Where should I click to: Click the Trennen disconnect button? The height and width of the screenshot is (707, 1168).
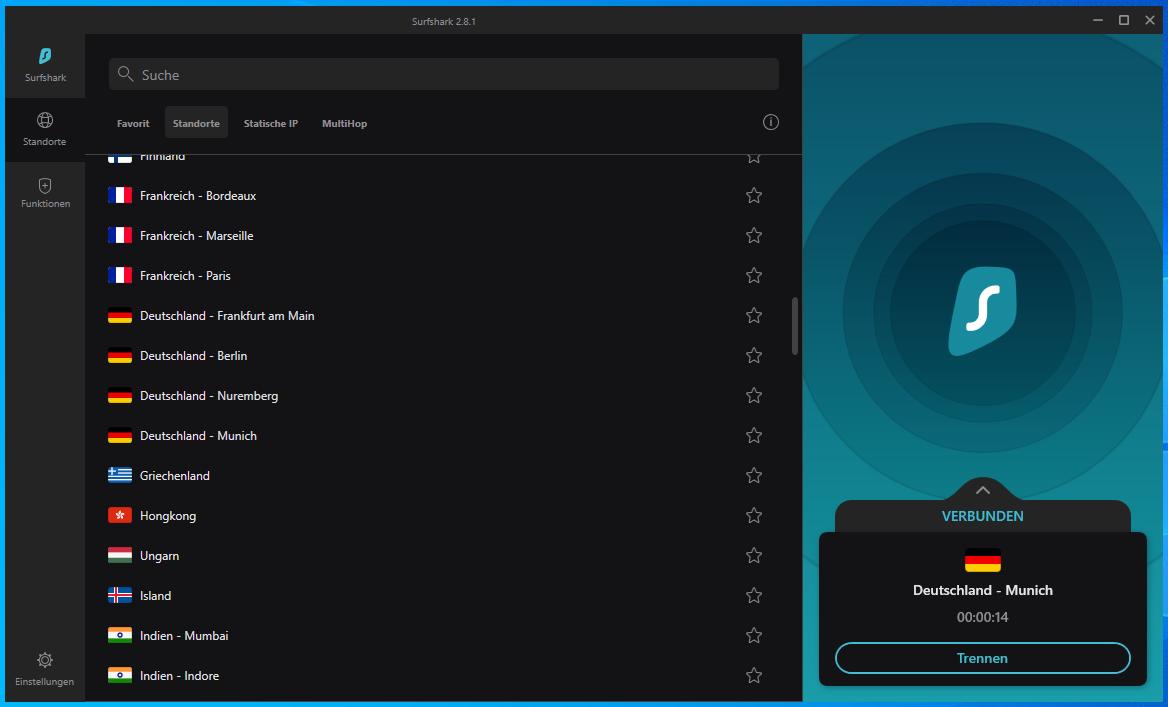tap(983, 658)
